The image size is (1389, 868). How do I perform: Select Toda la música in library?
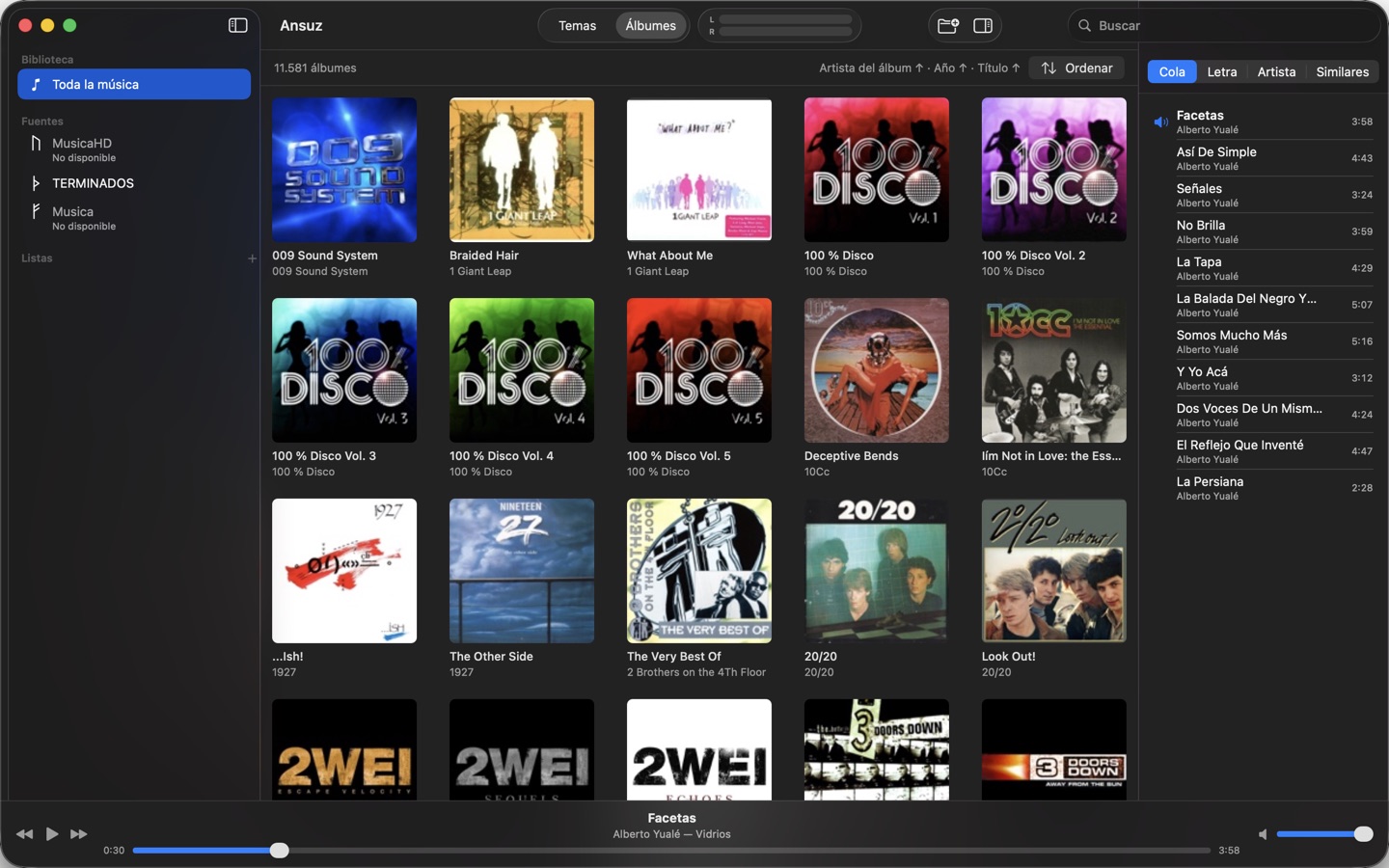point(134,85)
